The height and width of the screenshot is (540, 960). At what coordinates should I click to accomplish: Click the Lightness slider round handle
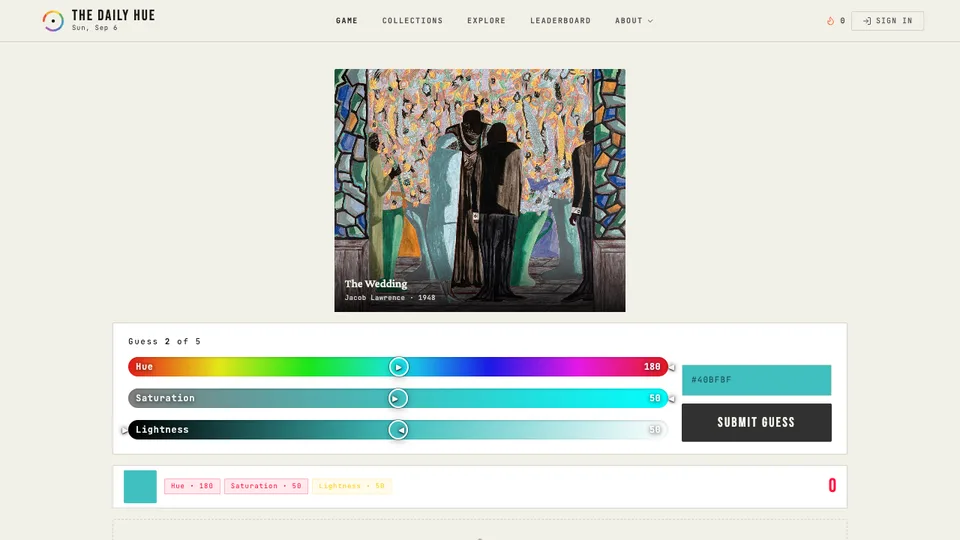point(398,430)
